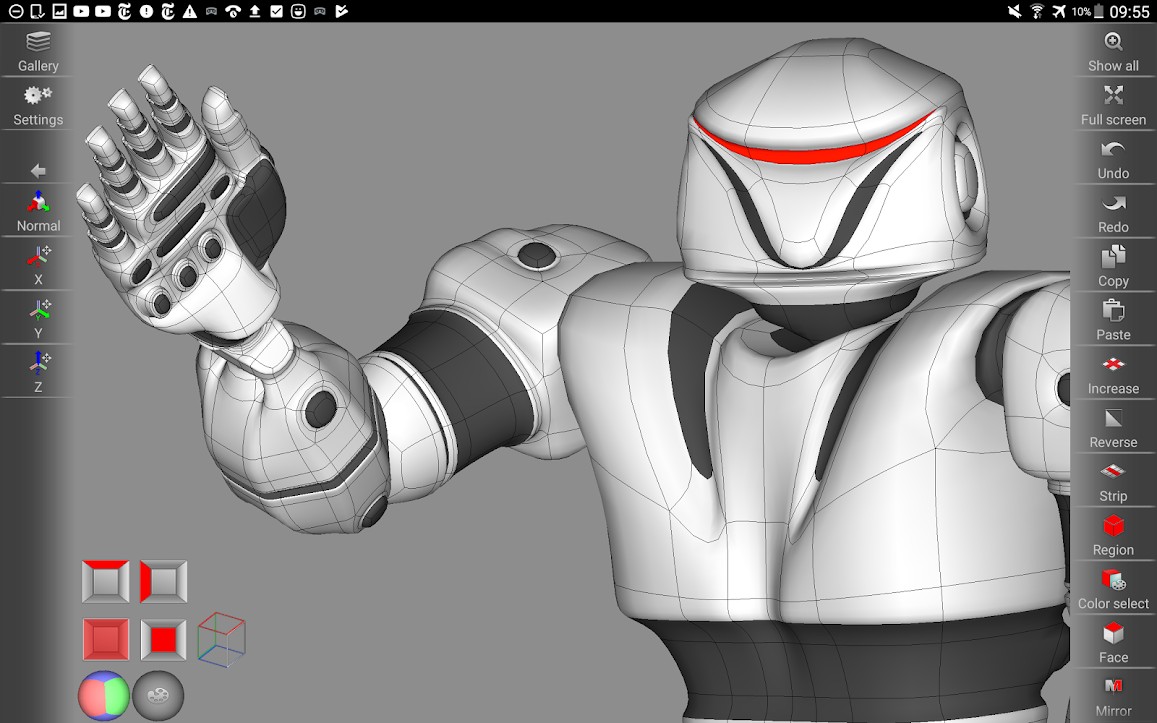Choose Face selection mode

point(1113,643)
